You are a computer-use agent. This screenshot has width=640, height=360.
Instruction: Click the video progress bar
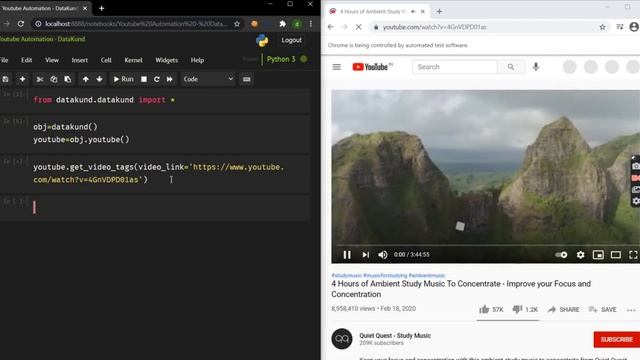point(488,245)
